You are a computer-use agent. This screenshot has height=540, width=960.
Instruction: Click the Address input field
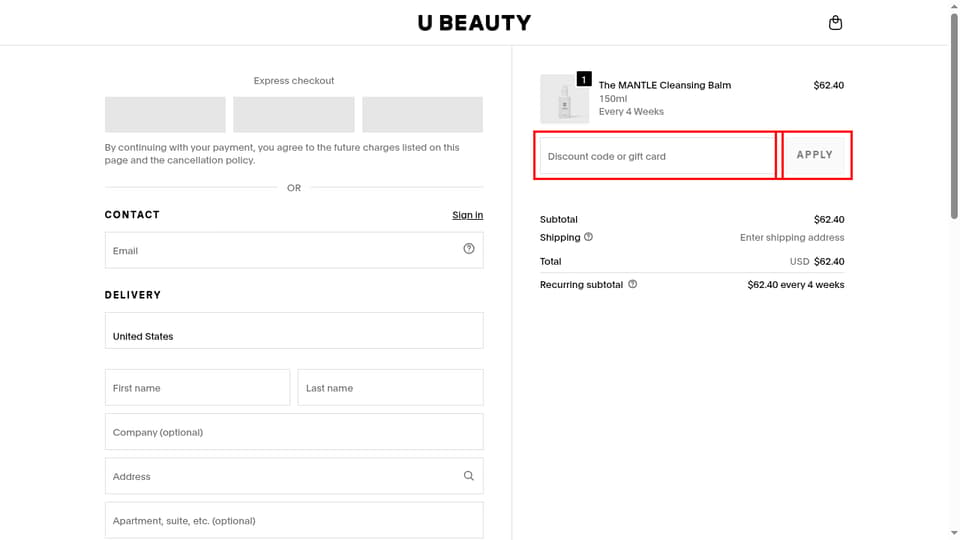(x=294, y=476)
